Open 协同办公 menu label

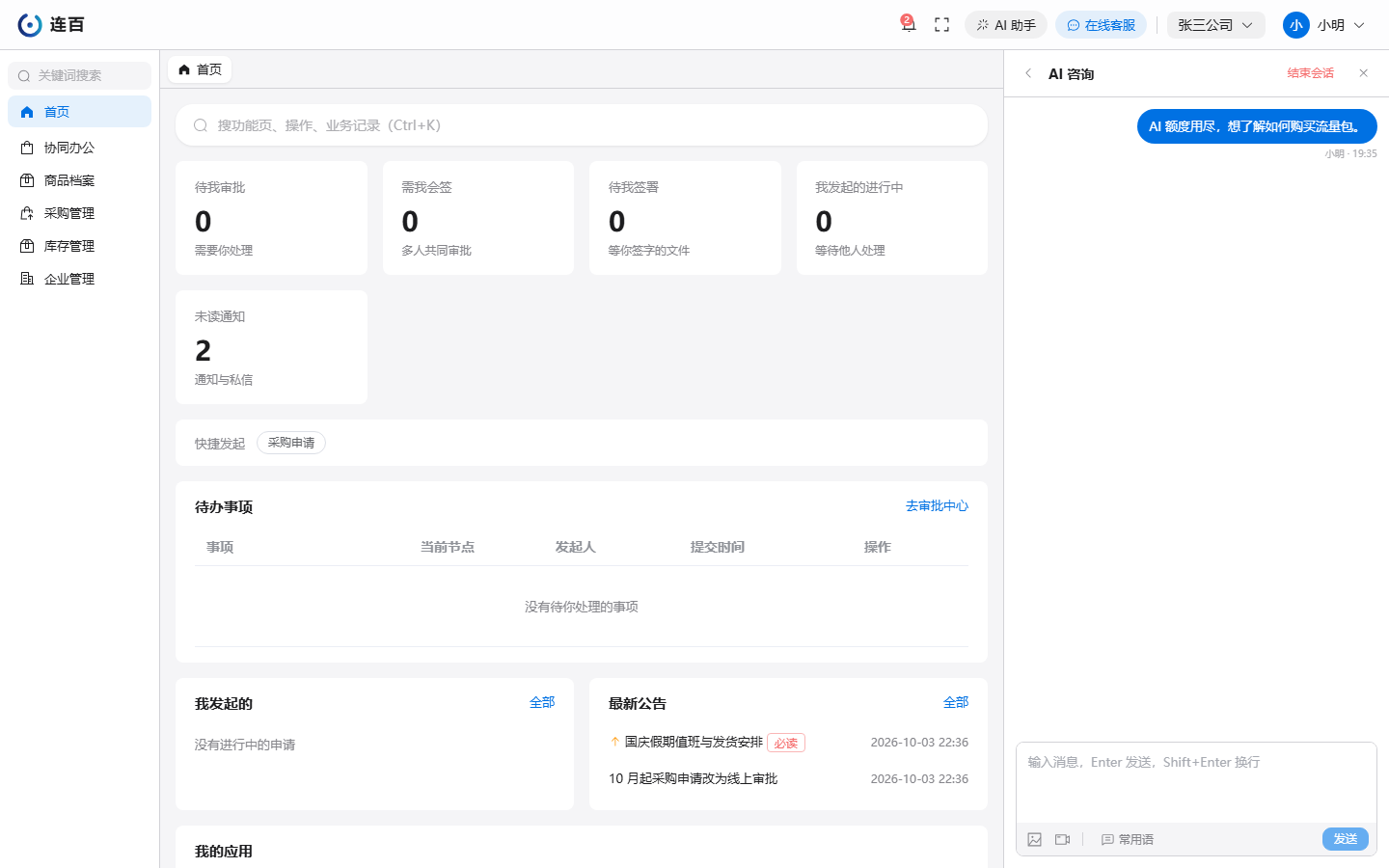coord(69,148)
